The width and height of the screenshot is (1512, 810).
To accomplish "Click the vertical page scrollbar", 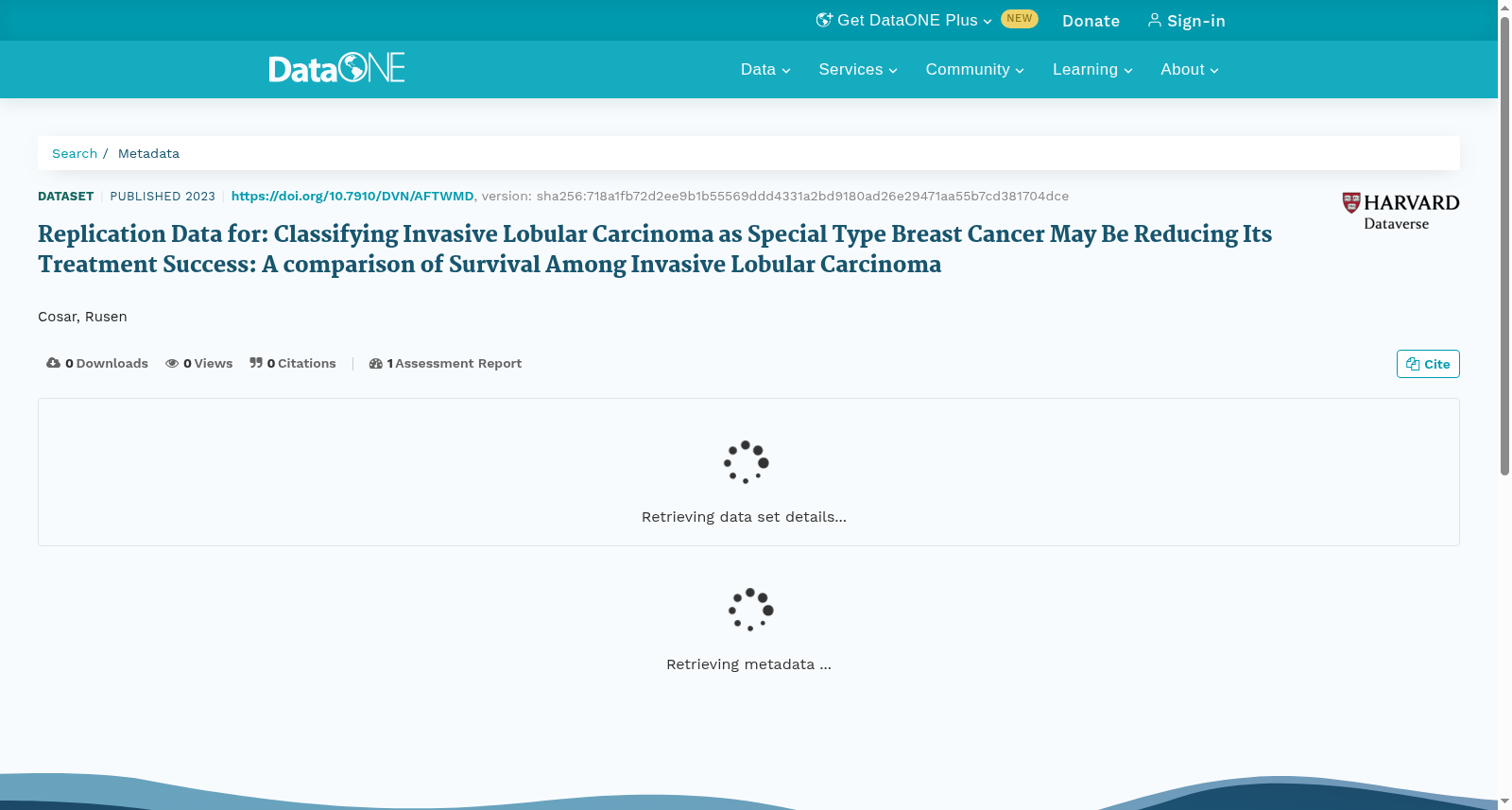I will tap(1504, 405).
